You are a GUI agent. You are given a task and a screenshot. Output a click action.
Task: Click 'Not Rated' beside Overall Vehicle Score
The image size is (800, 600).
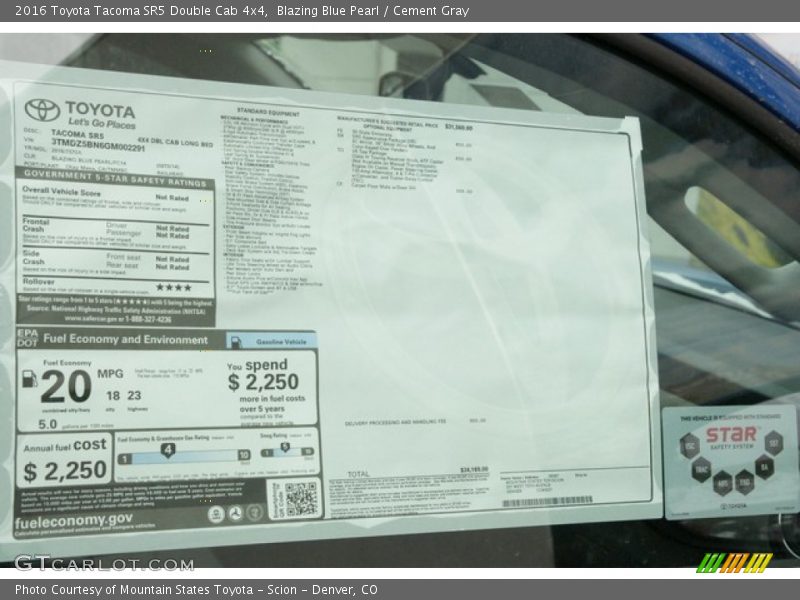[172, 197]
